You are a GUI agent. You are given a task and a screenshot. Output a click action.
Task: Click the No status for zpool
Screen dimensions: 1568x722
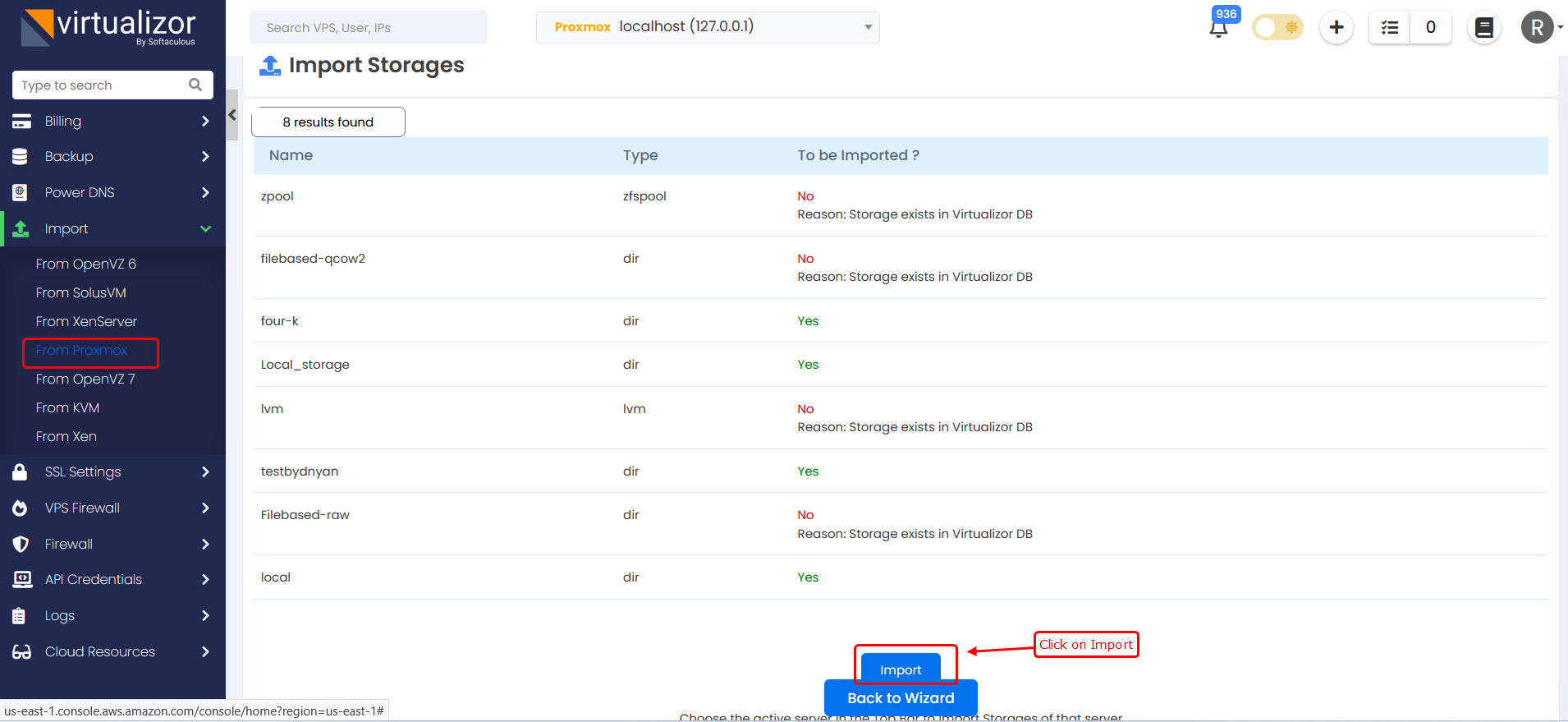pos(805,196)
